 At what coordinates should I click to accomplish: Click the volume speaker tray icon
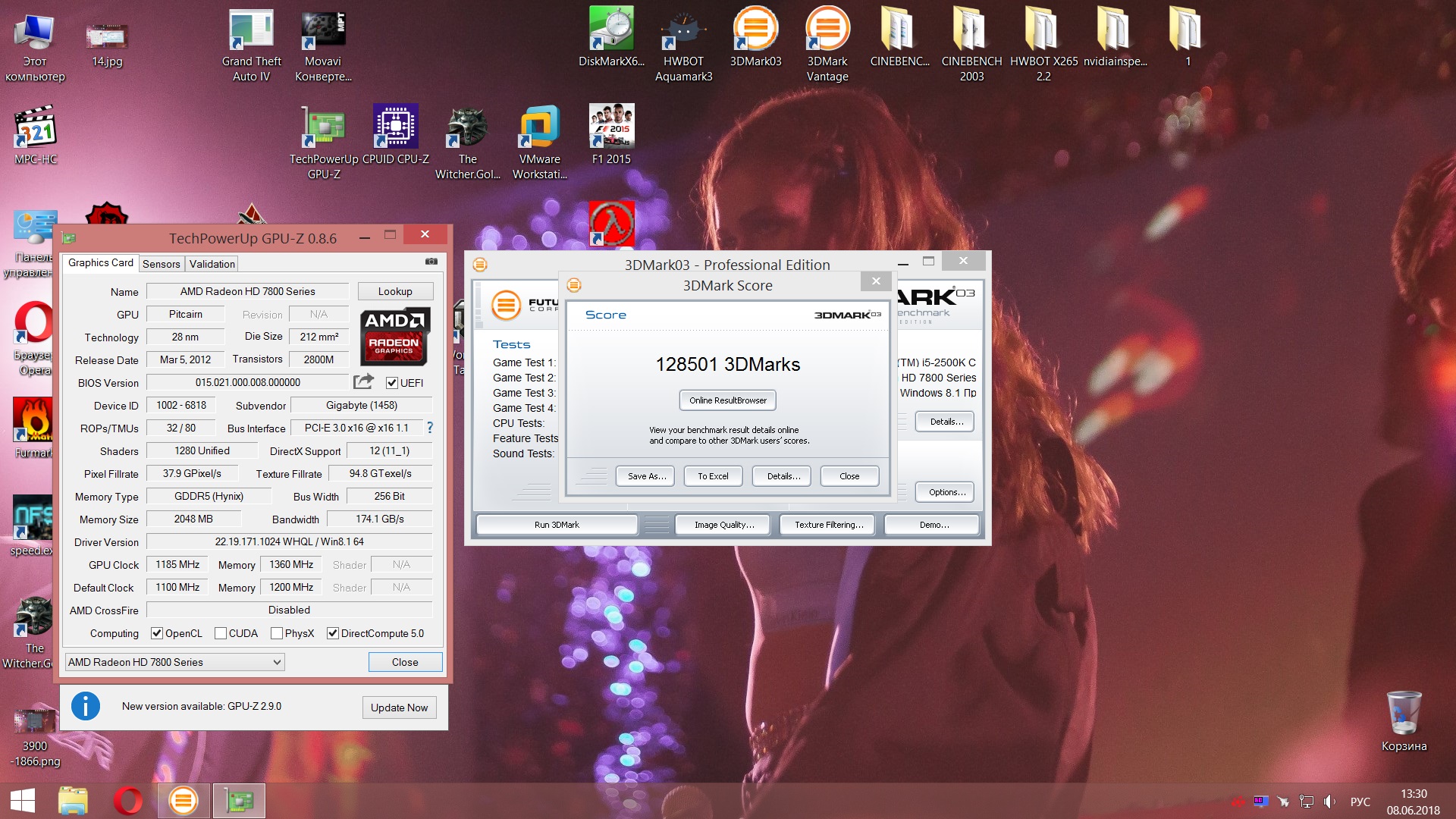tap(1329, 802)
